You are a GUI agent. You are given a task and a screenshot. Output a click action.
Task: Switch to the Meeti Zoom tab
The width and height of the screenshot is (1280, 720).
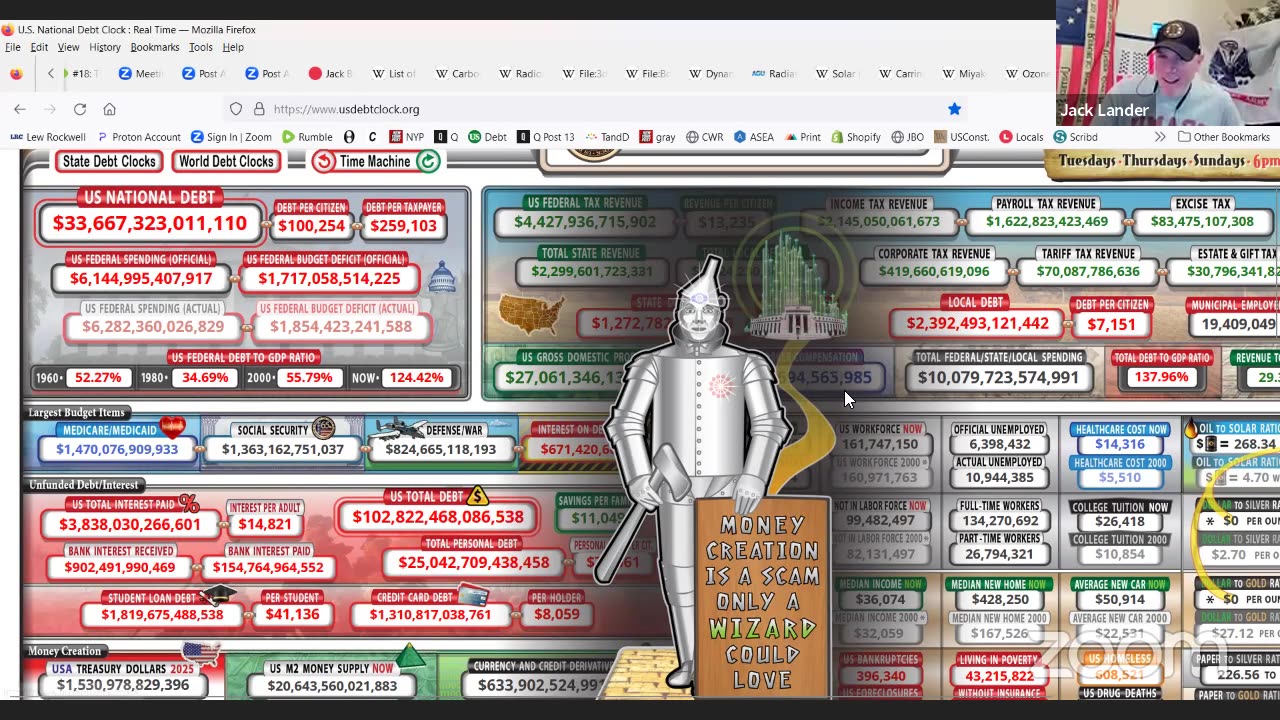(x=141, y=73)
